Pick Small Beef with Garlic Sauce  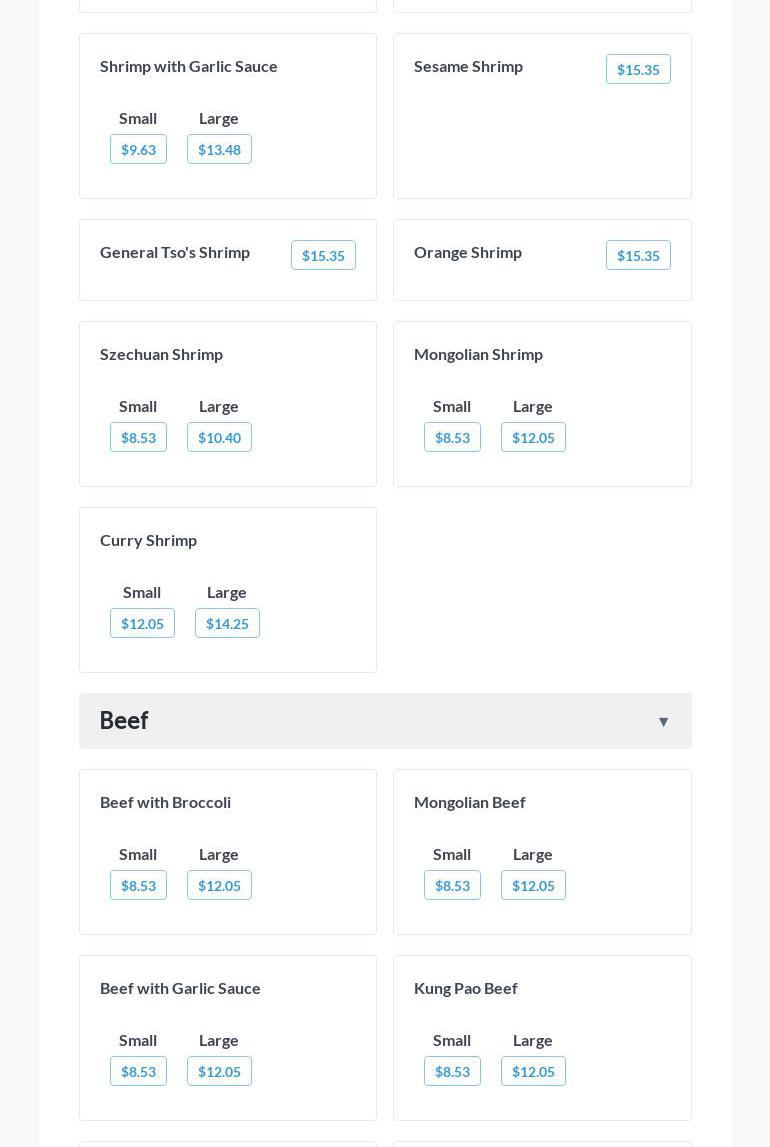pyautogui.click(x=138, y=1072)
